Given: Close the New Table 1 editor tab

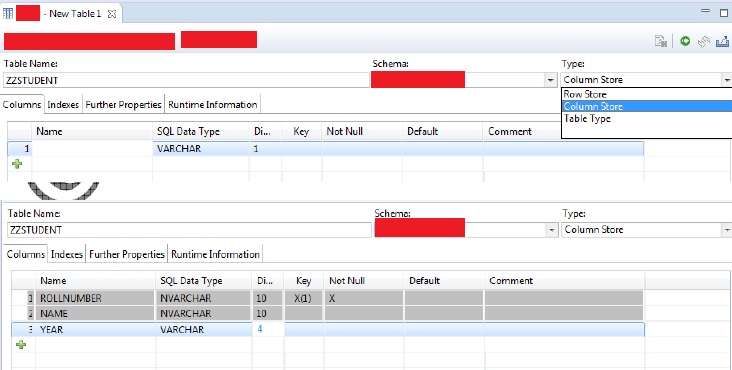Looking at the screenshot, I should (x=112, y=14).
